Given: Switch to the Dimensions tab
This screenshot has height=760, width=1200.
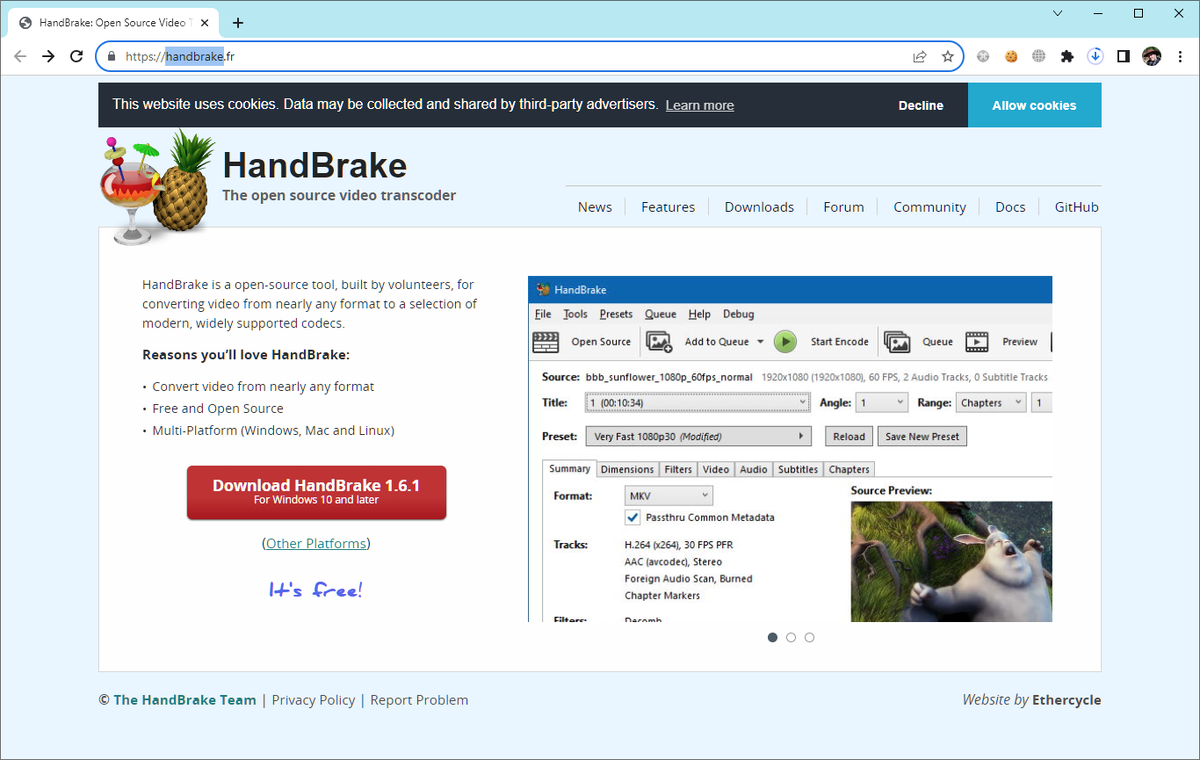Looking at the screenshot, I should click(x=627, y=469).
